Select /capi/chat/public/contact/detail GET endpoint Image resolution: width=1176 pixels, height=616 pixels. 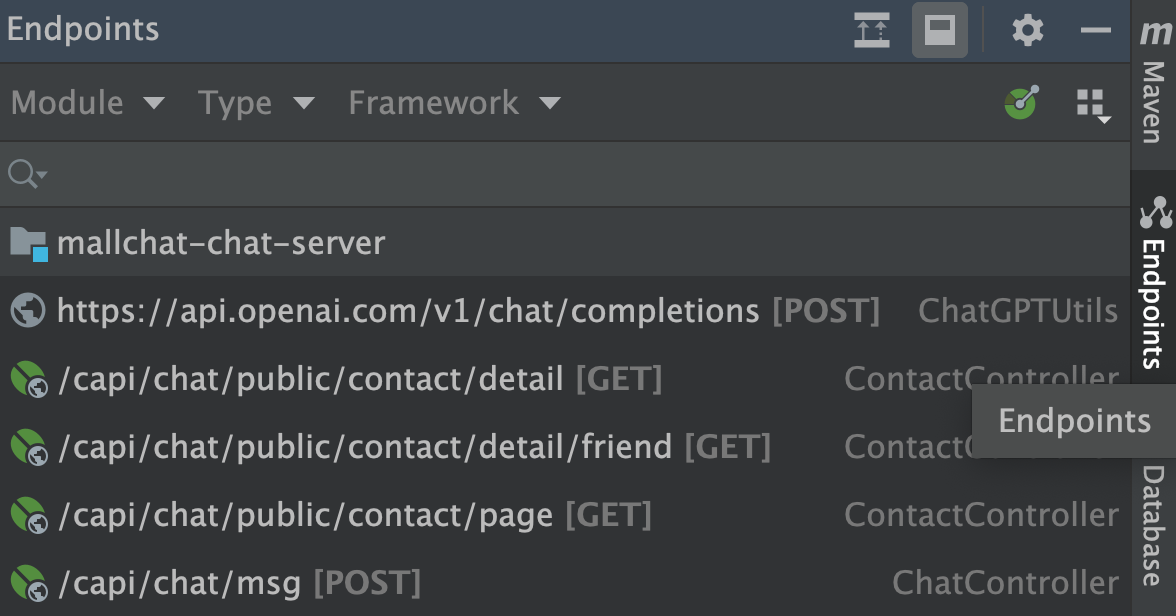[x=359, y=379]
